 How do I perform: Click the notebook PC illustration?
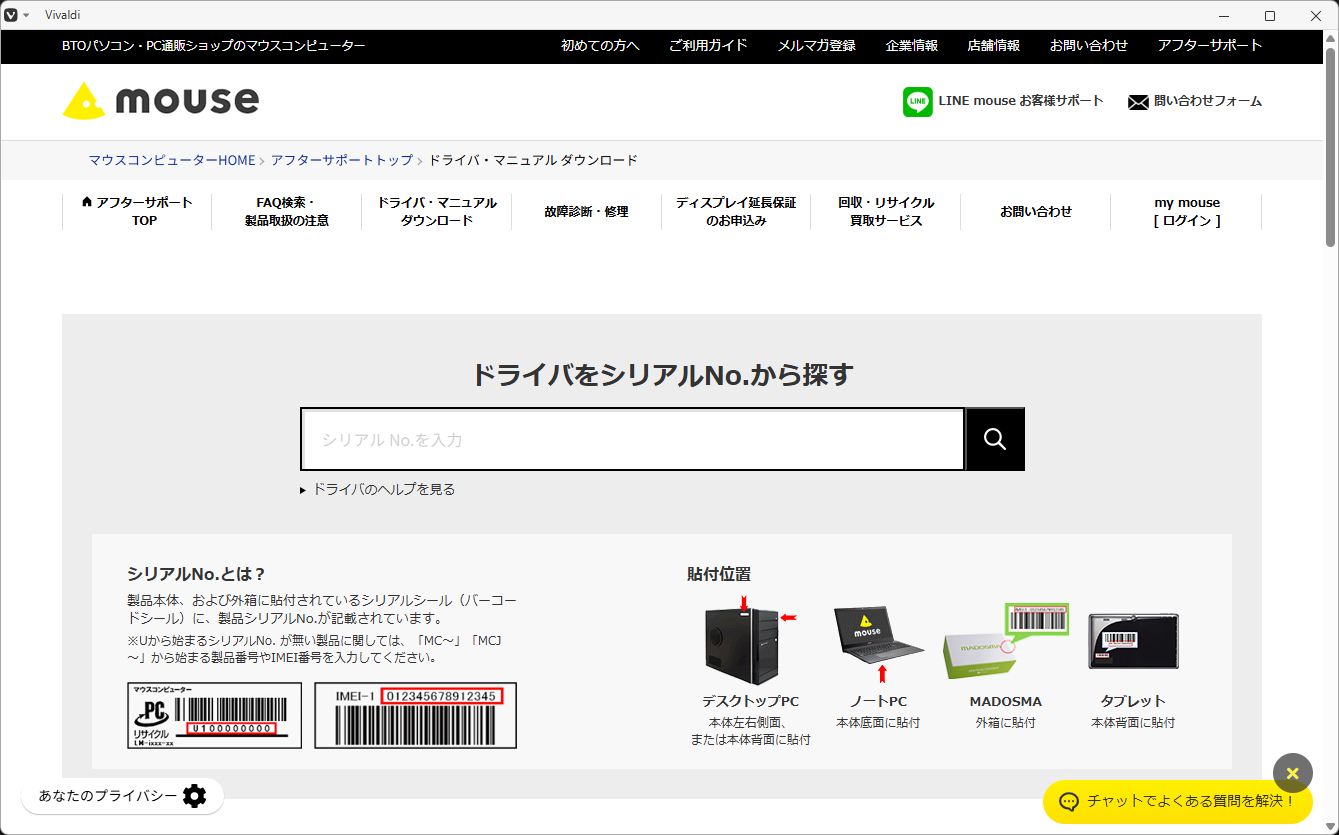click(x=878, y=644)
